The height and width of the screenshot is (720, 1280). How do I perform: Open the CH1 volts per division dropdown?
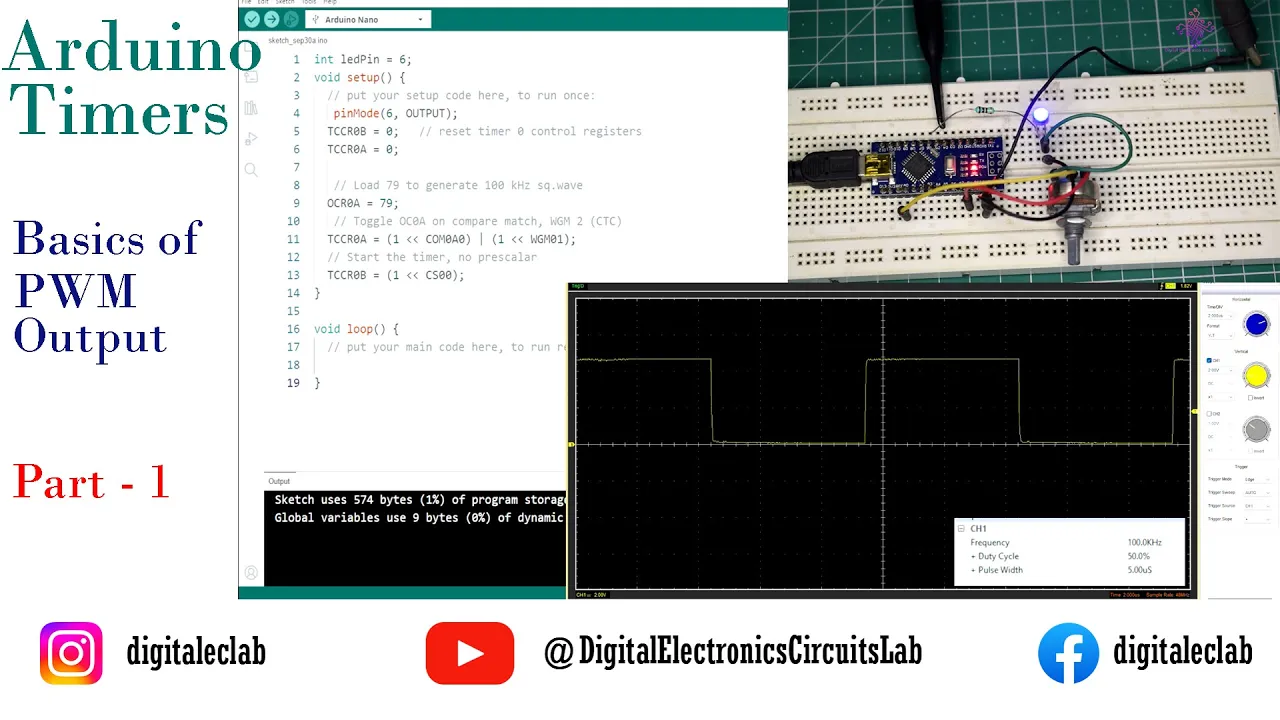(x=1220, y=370)
